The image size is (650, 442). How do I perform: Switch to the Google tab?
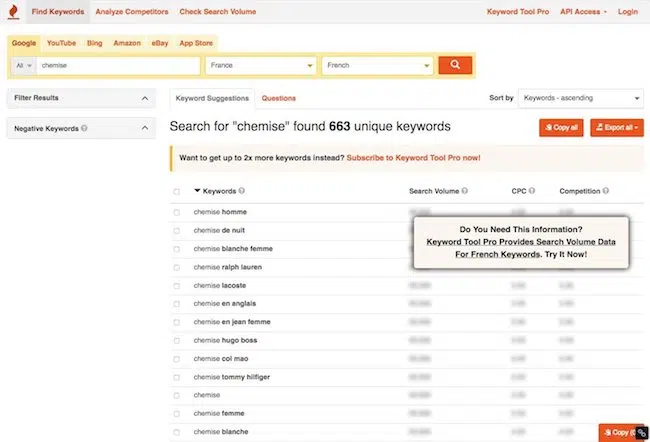24,43
